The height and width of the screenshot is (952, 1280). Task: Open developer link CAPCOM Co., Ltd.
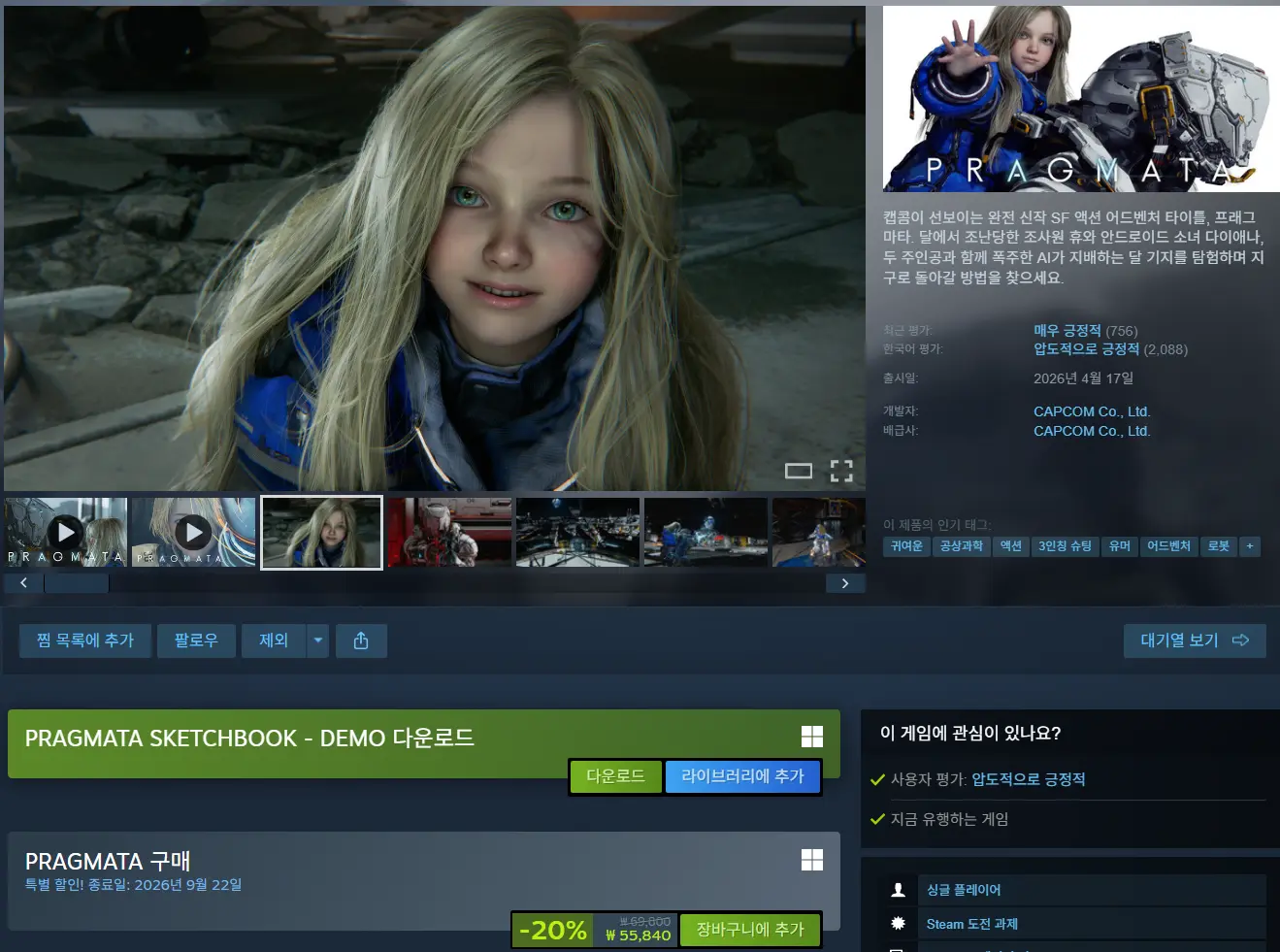point(1092,411)
